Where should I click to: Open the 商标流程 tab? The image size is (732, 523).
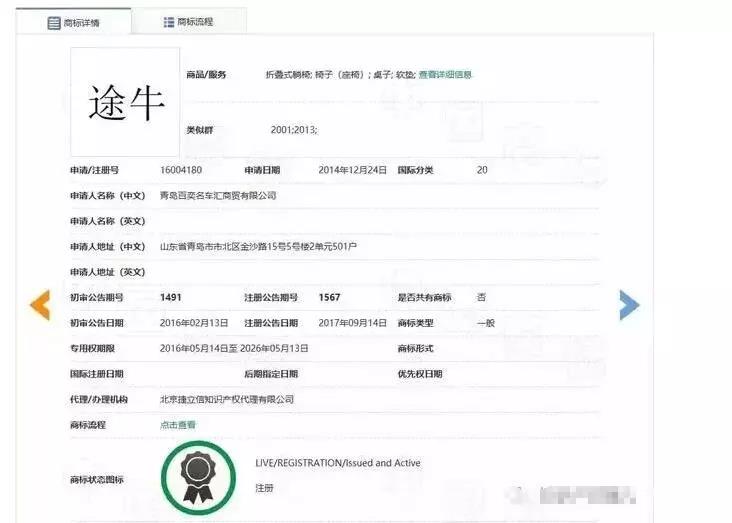[x=194, y=22]
